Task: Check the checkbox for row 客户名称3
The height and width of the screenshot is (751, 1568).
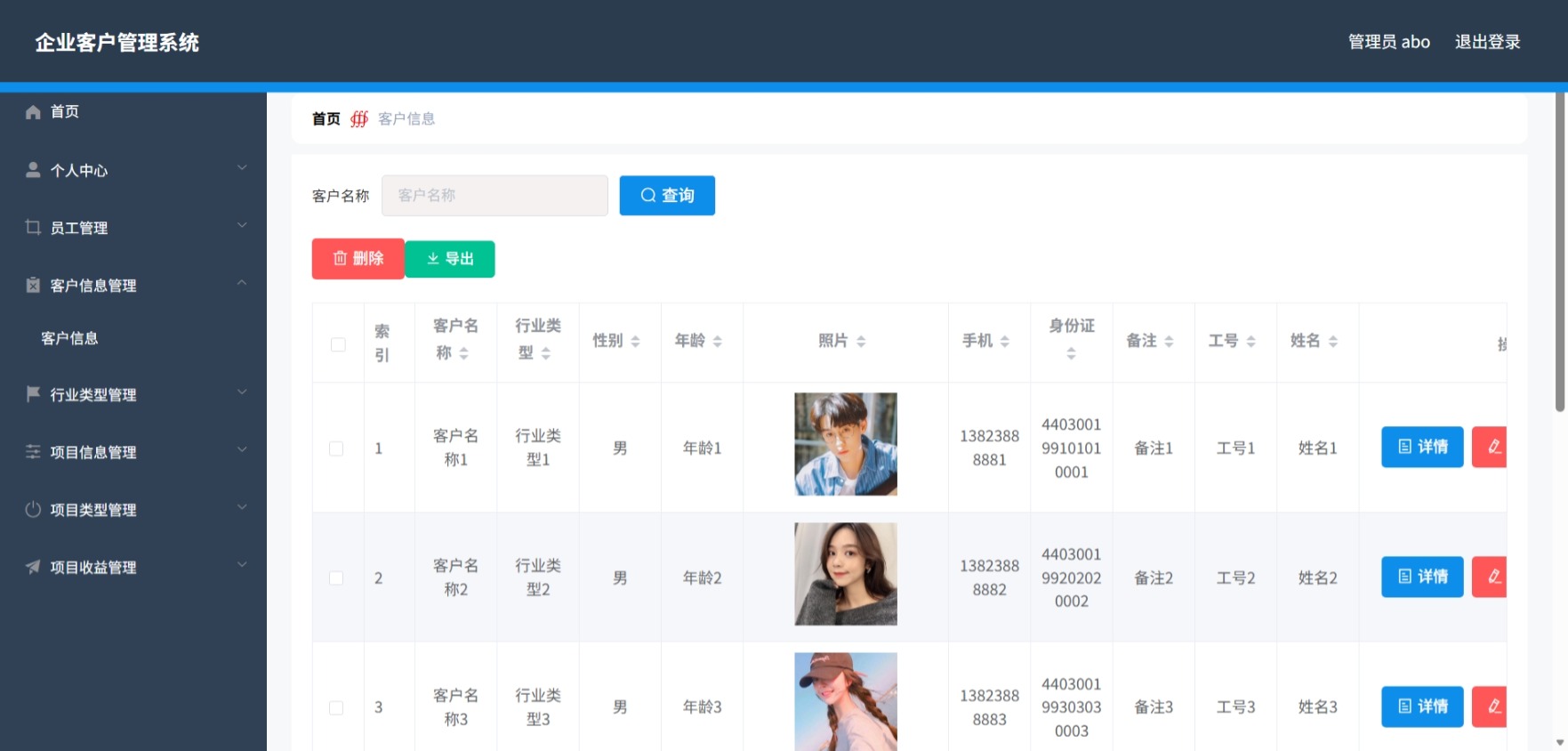Action: (x=336, y=707)
